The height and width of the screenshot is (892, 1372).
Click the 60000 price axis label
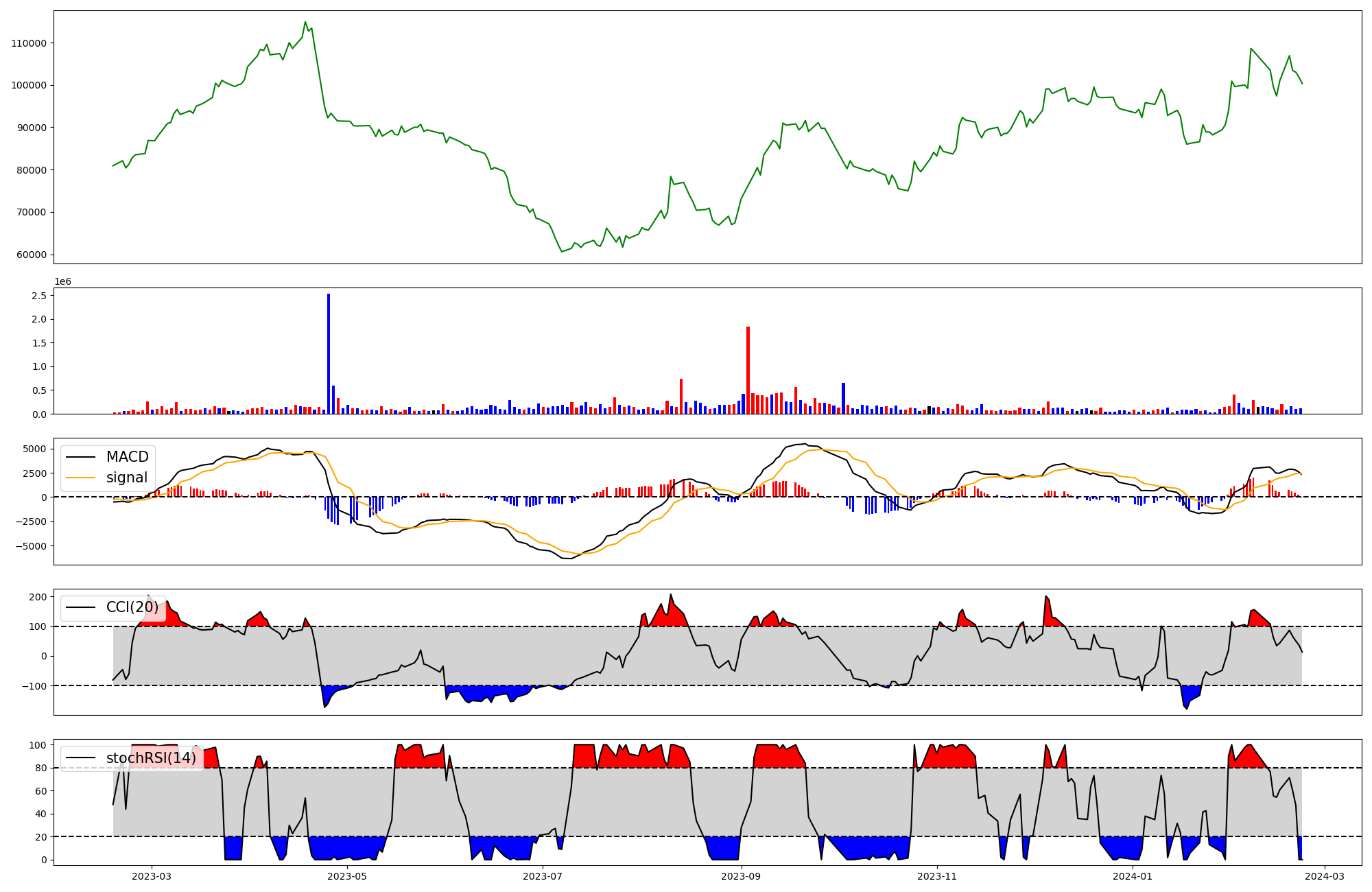tap(31, 255)
